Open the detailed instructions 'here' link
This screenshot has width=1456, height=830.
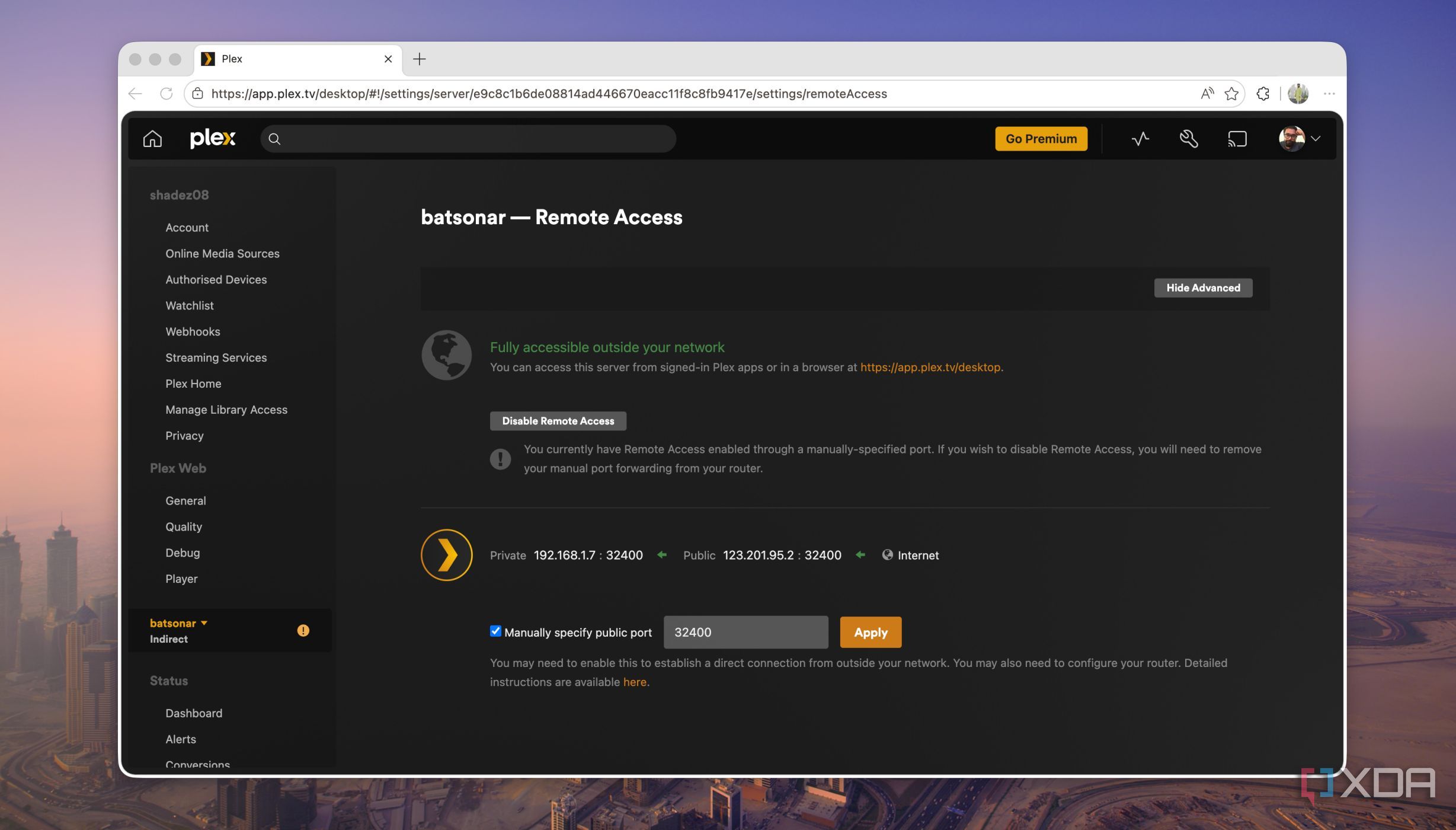coord(635,682)
